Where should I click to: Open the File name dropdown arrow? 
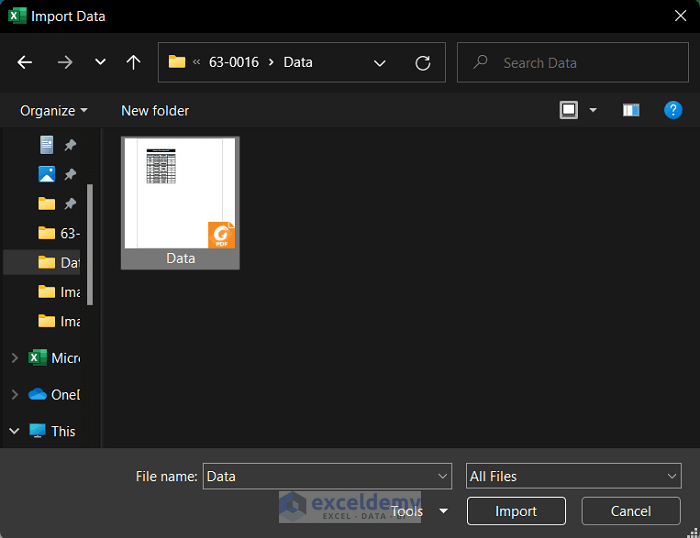pos(442,476)
